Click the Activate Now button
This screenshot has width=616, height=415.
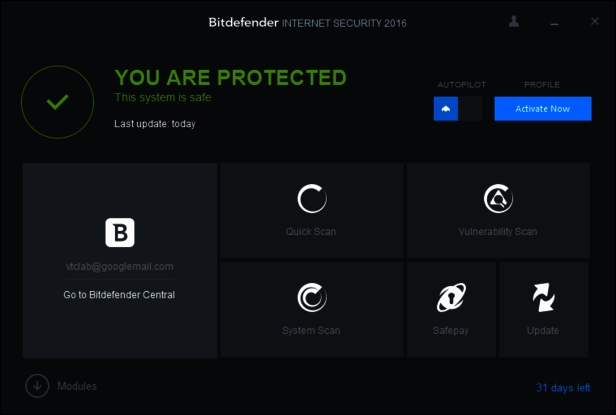[543, 109]
